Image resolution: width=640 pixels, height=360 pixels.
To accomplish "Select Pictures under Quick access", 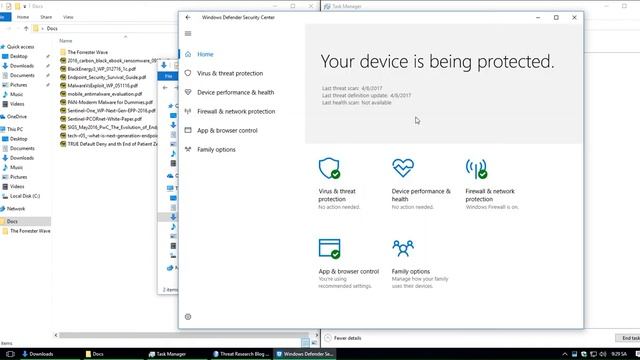I will click(19, 85).
